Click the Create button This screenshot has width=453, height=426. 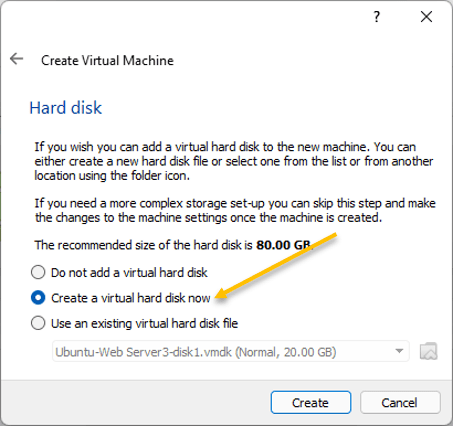click(311, 402)
